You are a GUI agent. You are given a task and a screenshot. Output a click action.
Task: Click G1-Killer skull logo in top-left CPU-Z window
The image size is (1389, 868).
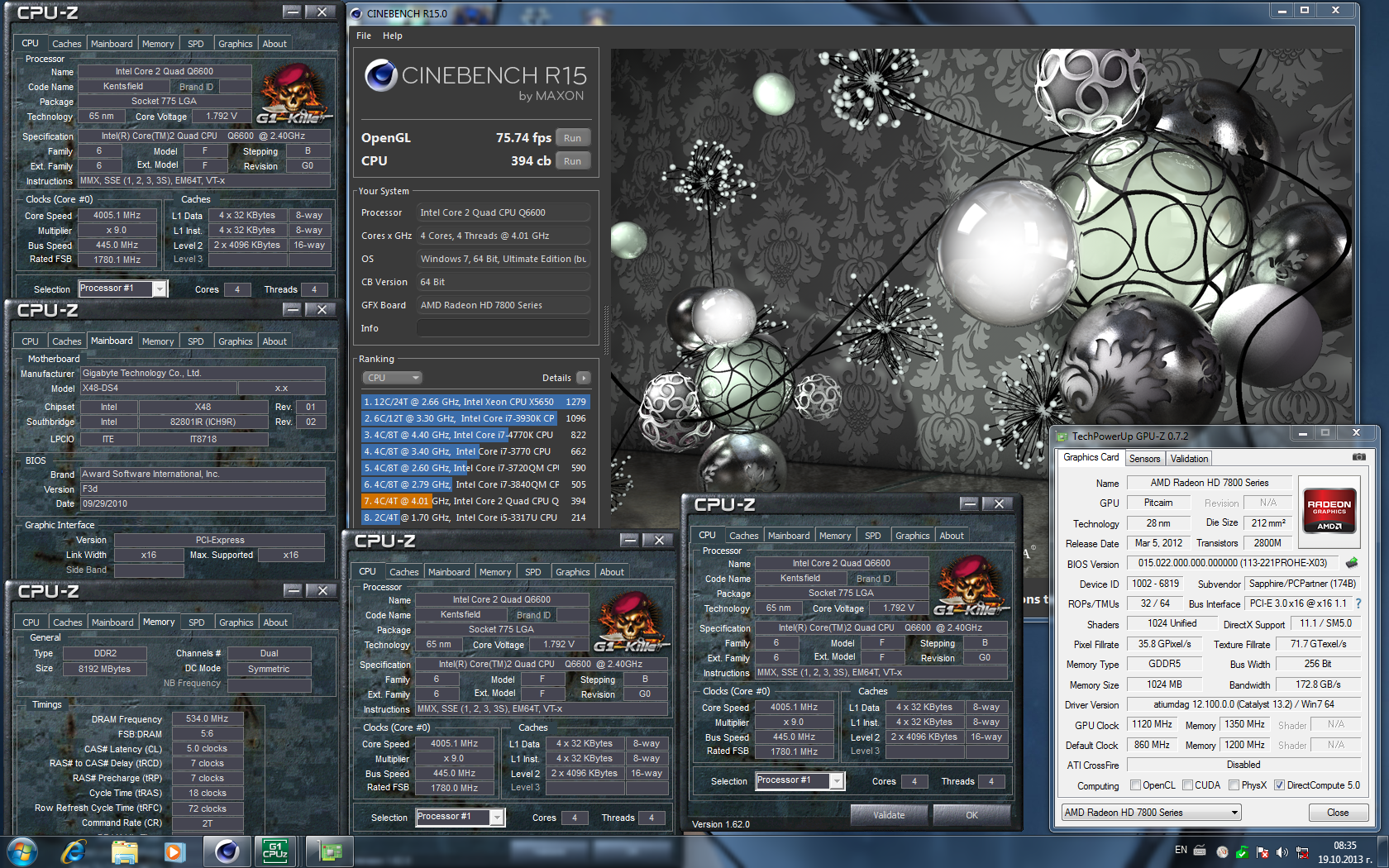pyautogui.click(x=294, y=95)
